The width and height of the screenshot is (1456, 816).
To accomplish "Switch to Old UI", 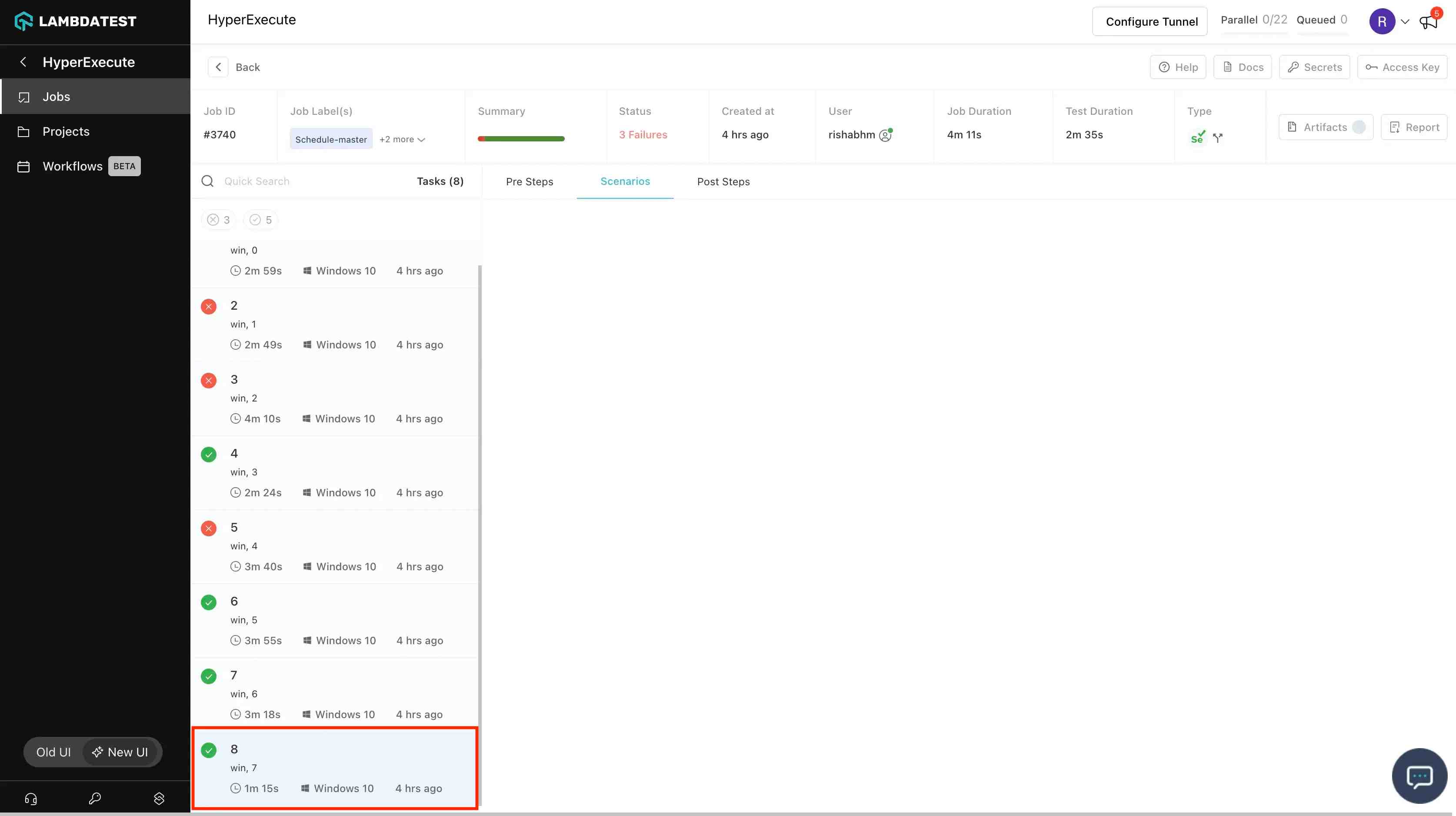I will tap(54, 752).
